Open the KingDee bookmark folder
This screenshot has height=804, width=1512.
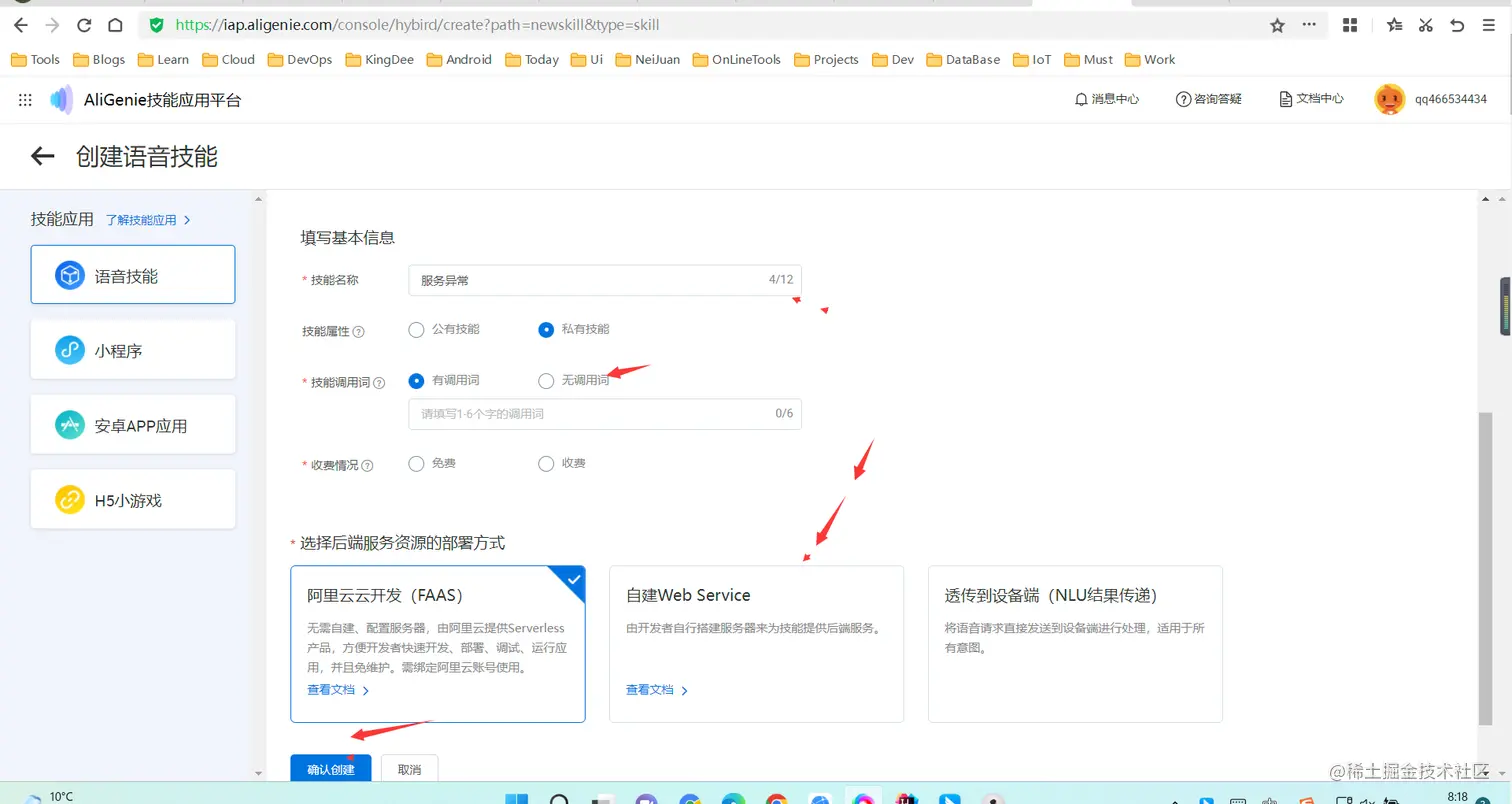click(x=379, y=60)
